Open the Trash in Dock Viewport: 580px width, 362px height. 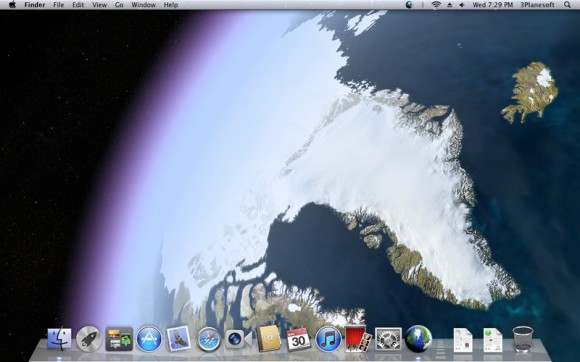tap(523, 339)
